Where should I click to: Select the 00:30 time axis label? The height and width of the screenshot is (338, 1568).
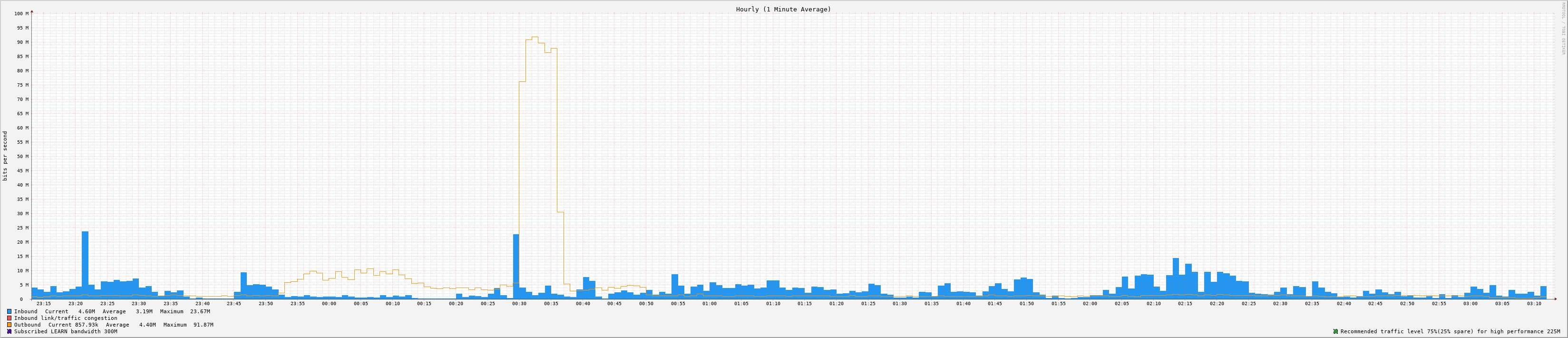click(x=519, y=303)
